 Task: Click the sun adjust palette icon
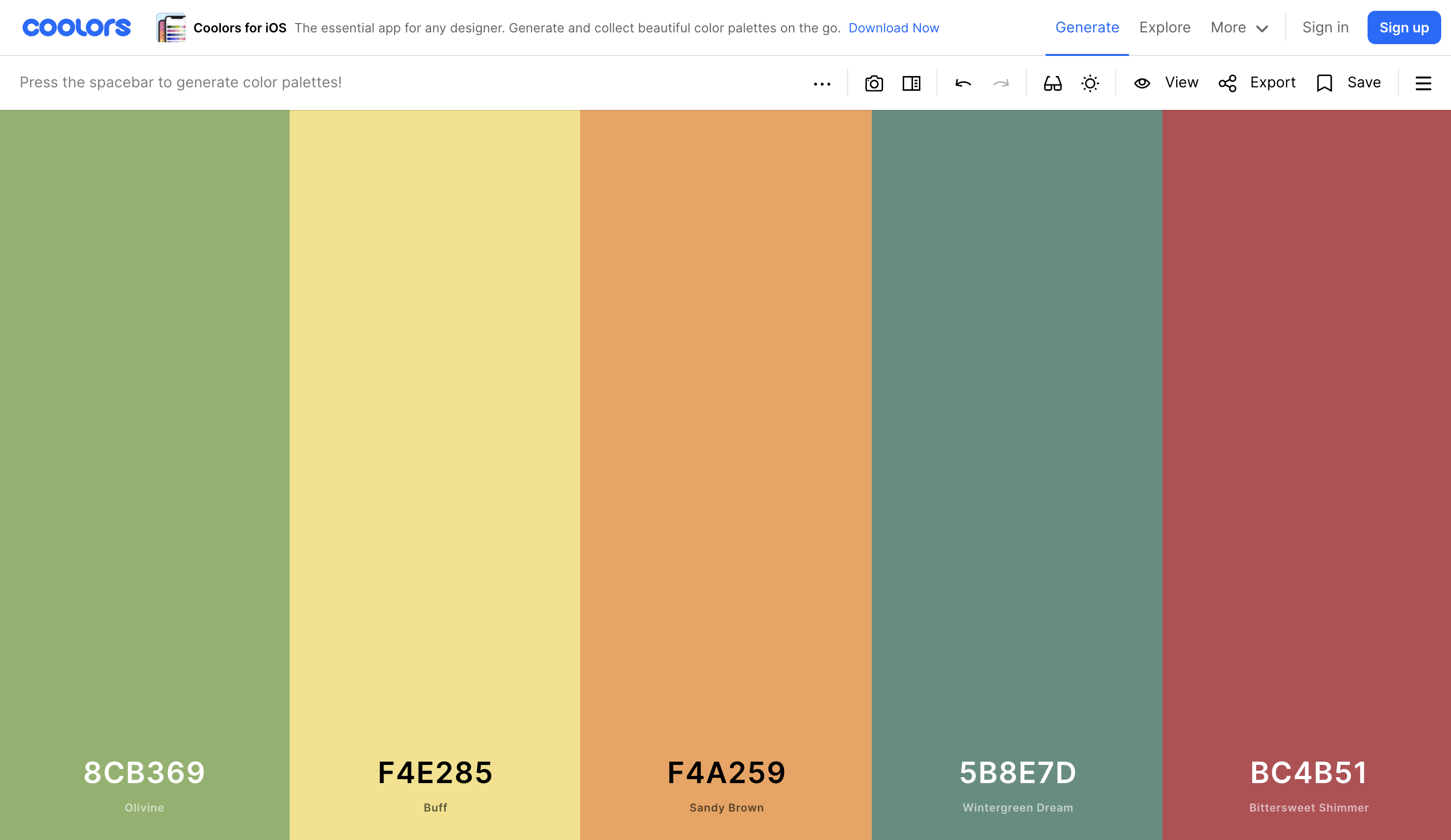[1089, 83]
